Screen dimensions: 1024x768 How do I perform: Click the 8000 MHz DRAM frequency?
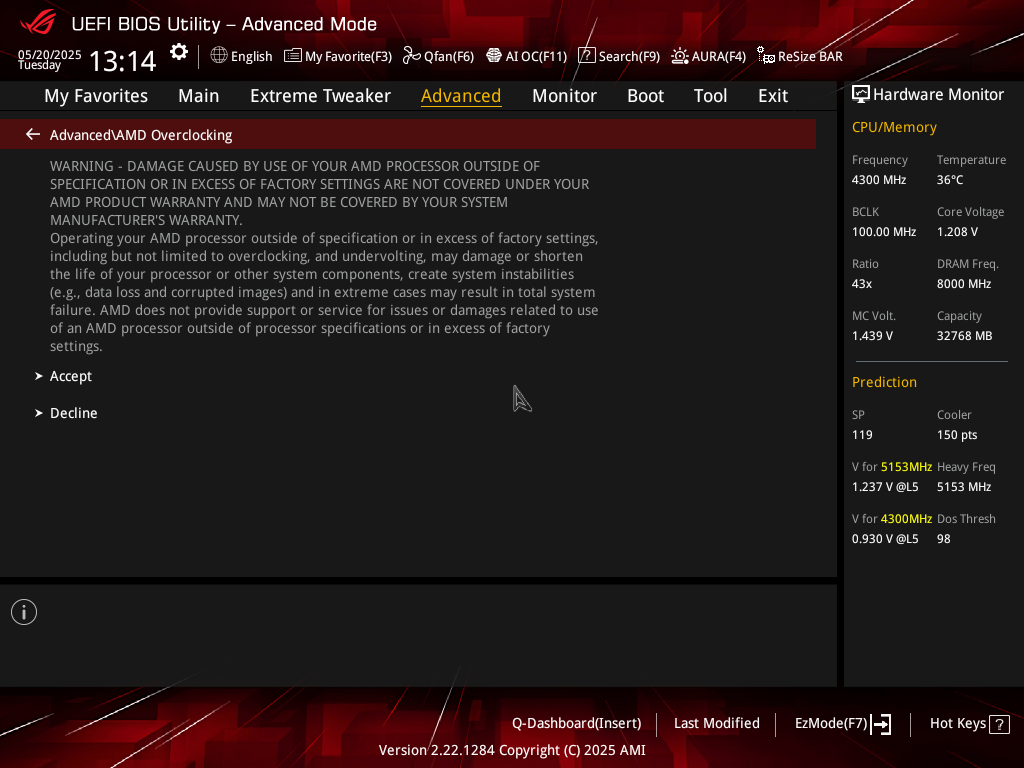(964, 284)
